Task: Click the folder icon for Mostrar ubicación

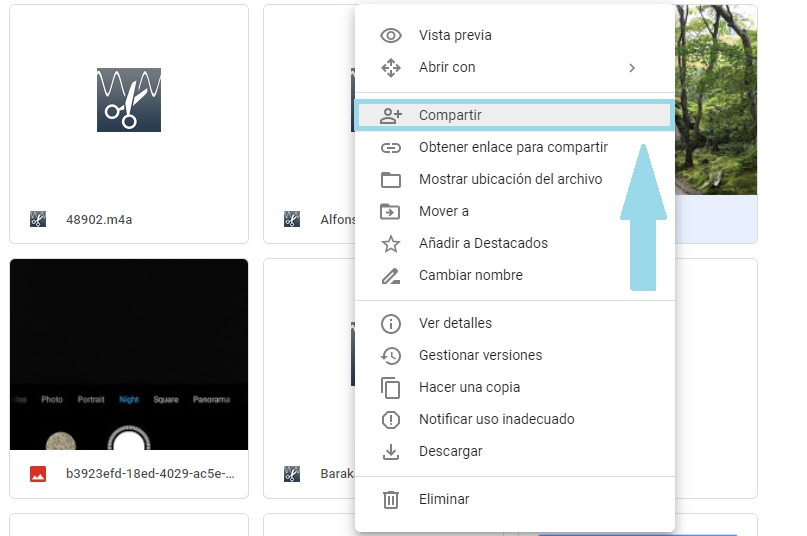Action: (391, 180)
